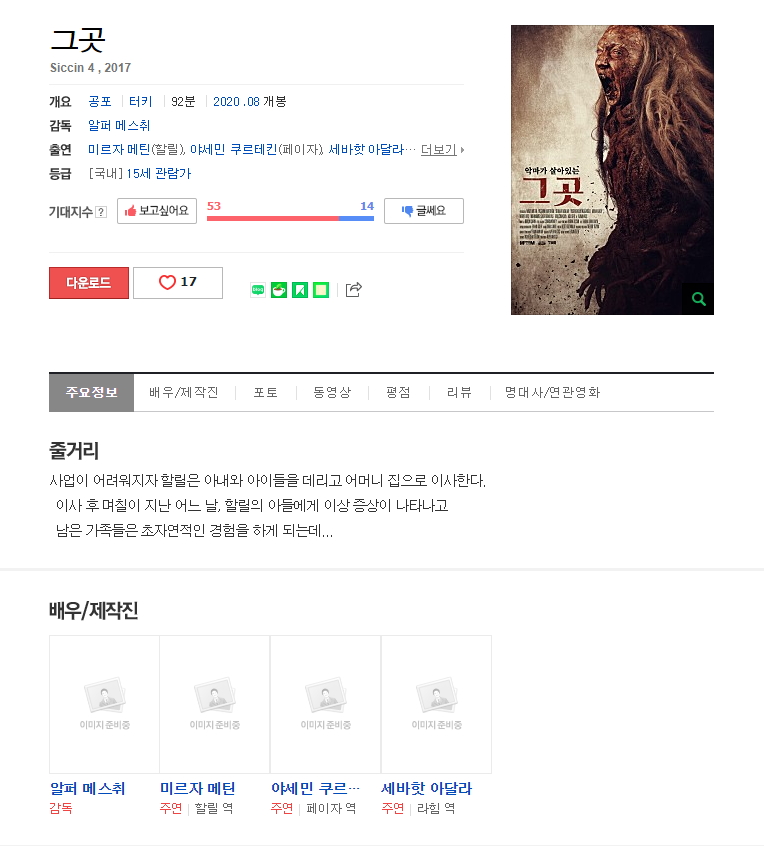The height and width of the screenshot is (846, 764).
Task: Open the 그곳 movie poster image
Action: (x=612, y=170)
